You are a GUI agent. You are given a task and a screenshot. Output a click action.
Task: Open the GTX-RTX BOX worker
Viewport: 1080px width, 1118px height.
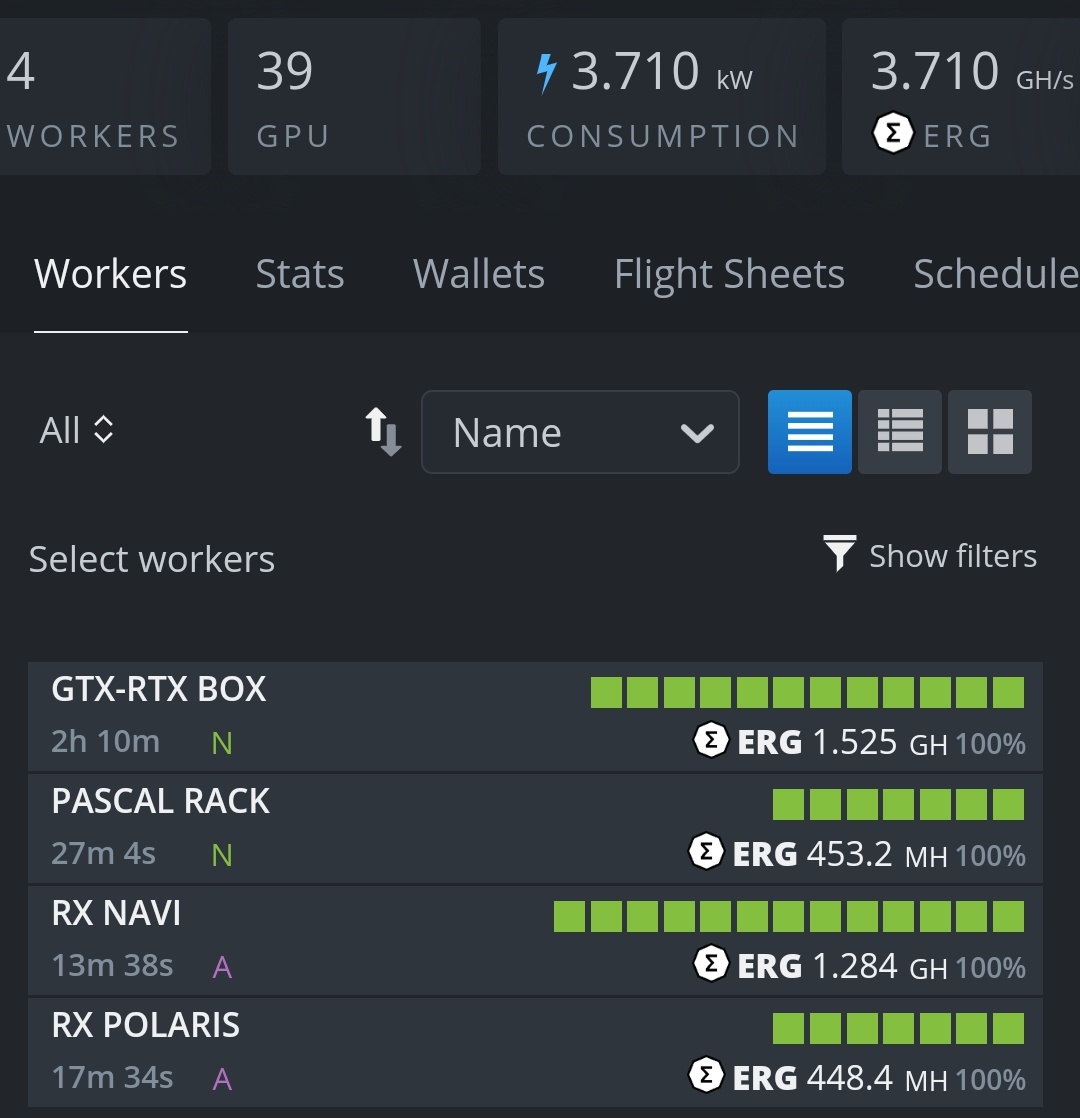tap(159, 690)
